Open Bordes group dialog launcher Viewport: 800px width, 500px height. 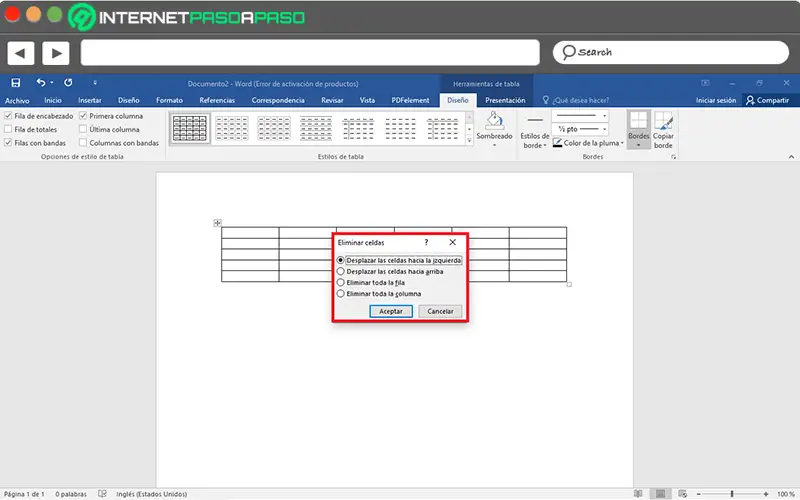(673, 157)
